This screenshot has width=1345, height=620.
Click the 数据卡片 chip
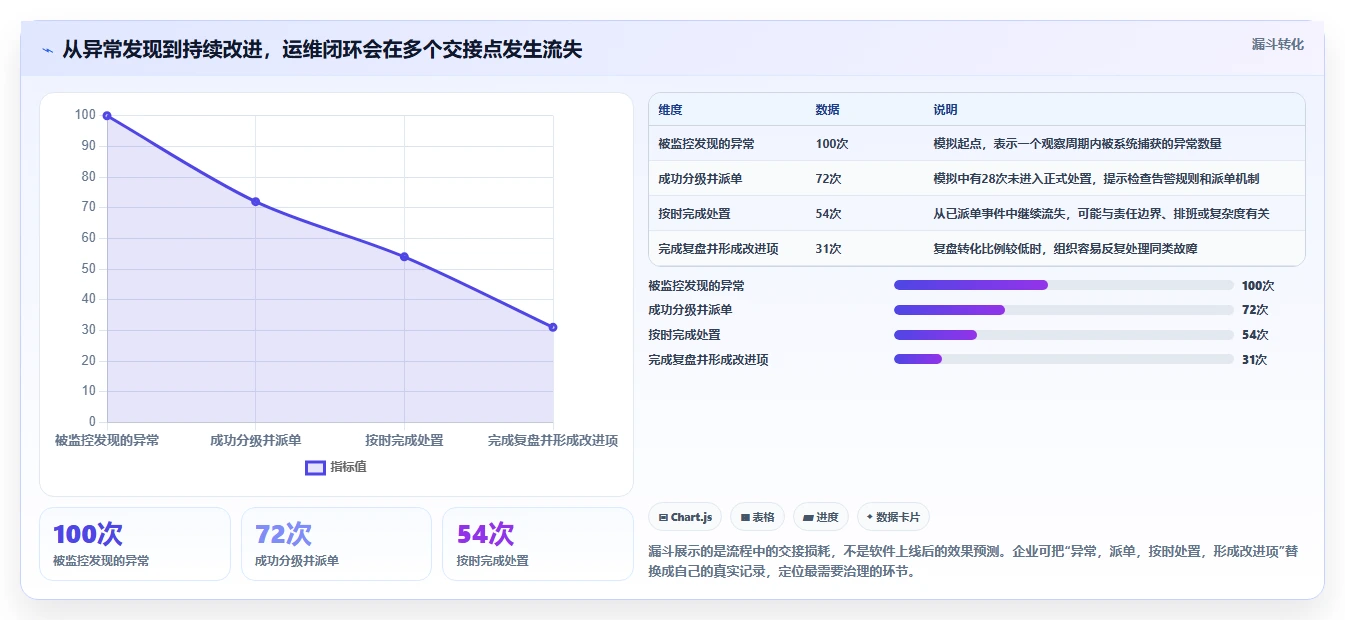click(x=892, y=517)
